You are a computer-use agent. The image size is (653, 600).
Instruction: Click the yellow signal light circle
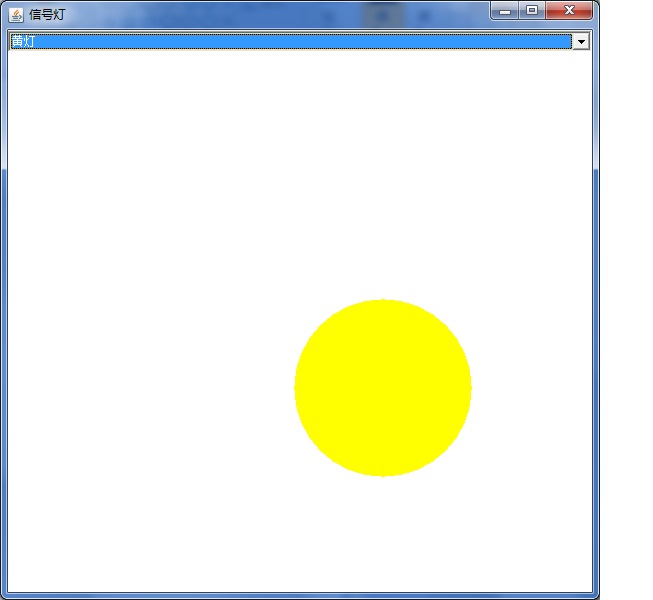[x=383, y=388]
